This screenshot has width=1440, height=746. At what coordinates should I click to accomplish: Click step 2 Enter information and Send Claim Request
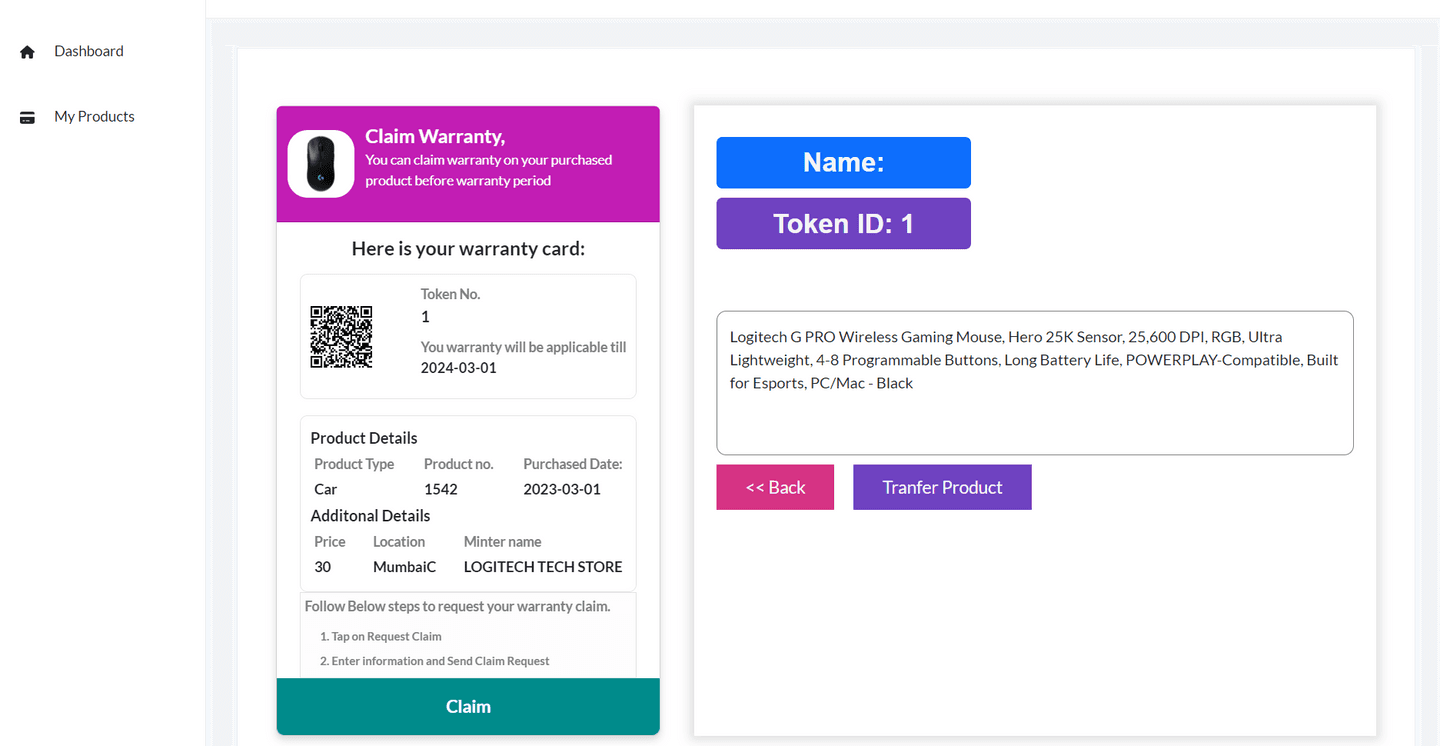coord(435,661)
